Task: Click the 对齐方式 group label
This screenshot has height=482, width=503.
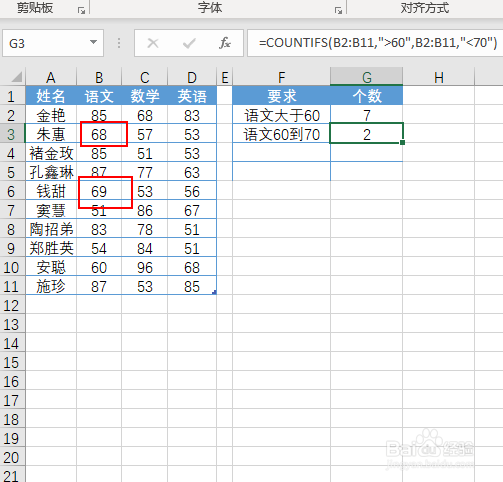Action: click(425, 8)
